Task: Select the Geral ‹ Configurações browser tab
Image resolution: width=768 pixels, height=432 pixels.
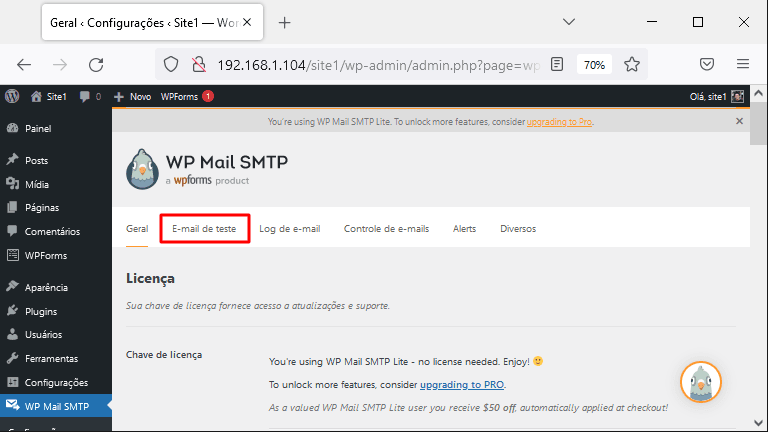Action: pyautogui.click(x=152, y=23)
